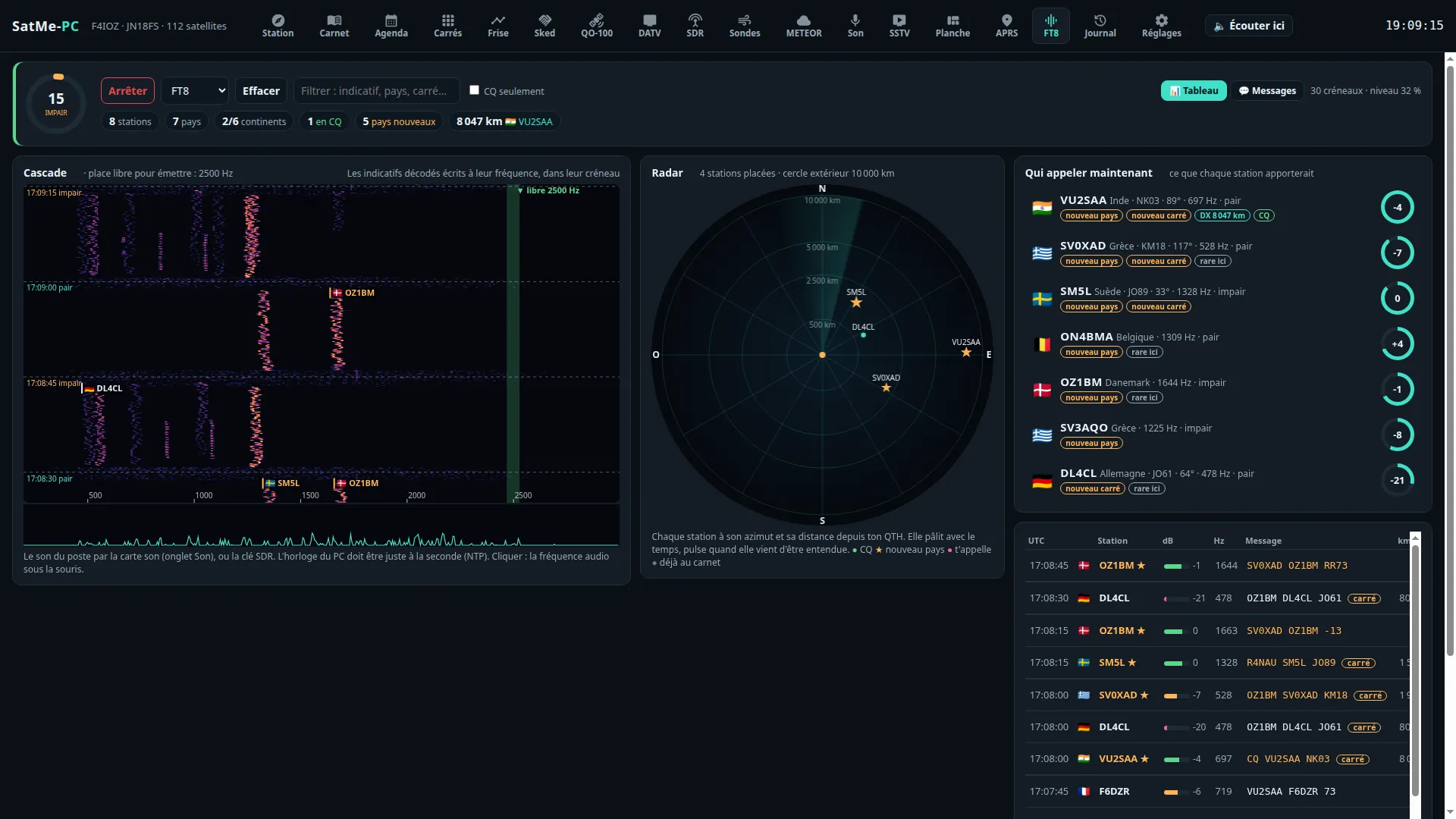
Task: Open the Station tab
Action: point(278,26)
